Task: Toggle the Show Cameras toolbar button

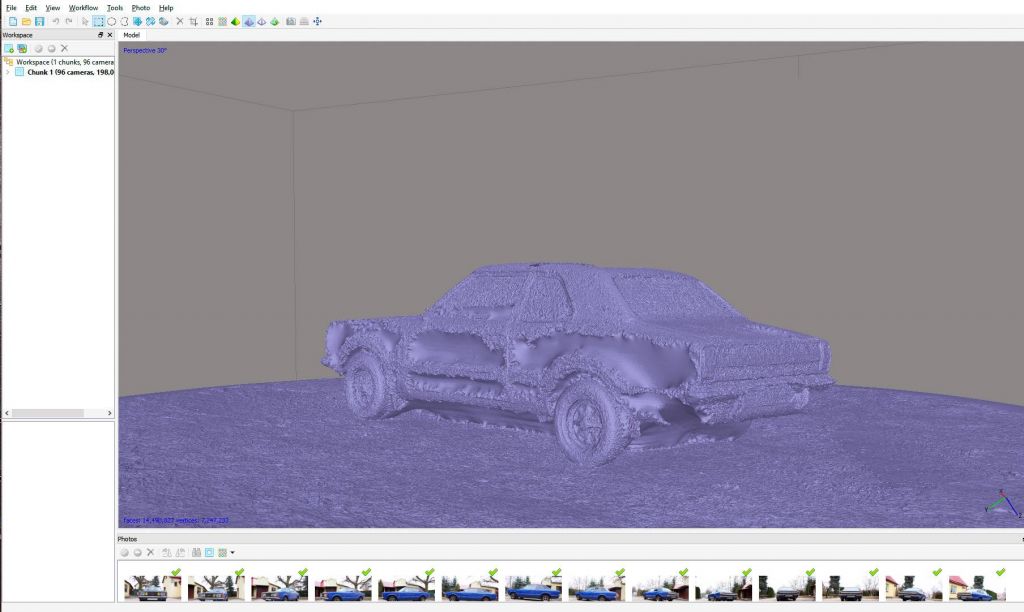Action: click(290, 21)
